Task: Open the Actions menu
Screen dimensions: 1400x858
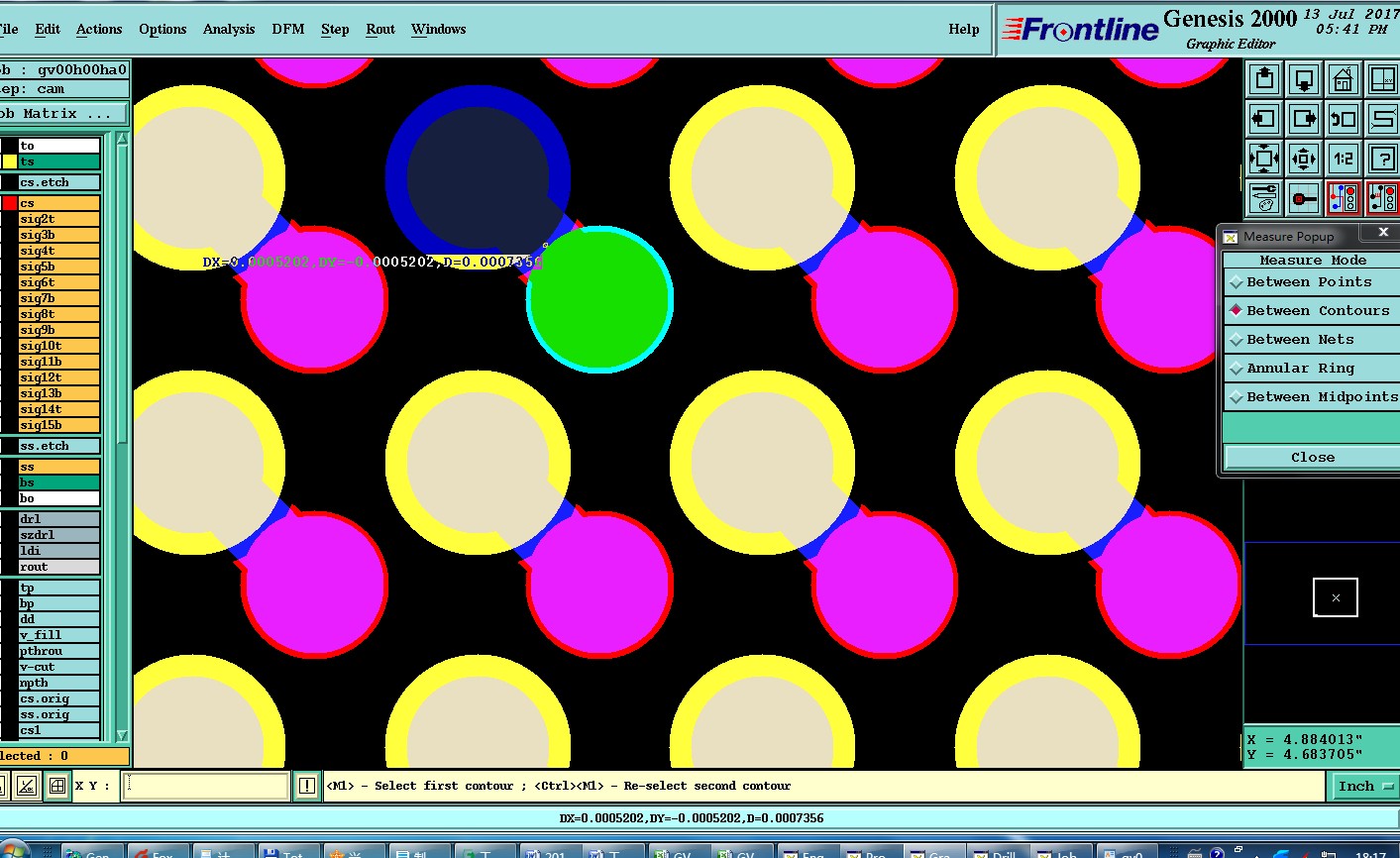Action: coord(99,30)
